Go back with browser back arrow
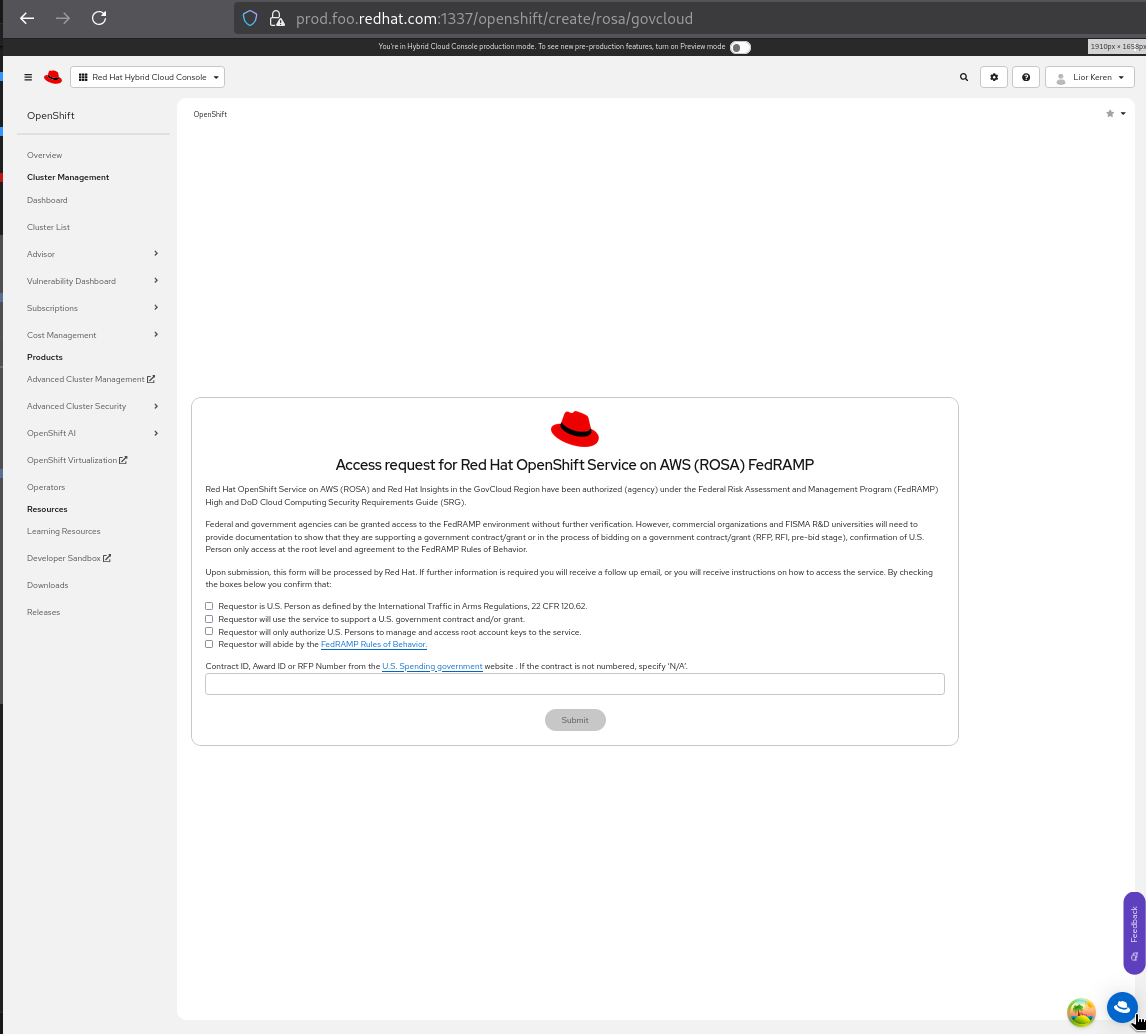The height and width of the screenshot is (1034, 1146). pyautogui.click(x=27, y=18)
